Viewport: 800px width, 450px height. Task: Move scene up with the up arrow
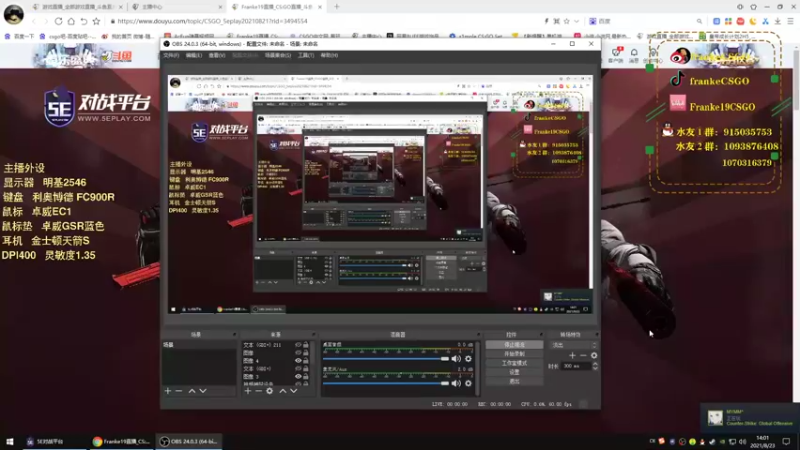[x=192, y=391]
